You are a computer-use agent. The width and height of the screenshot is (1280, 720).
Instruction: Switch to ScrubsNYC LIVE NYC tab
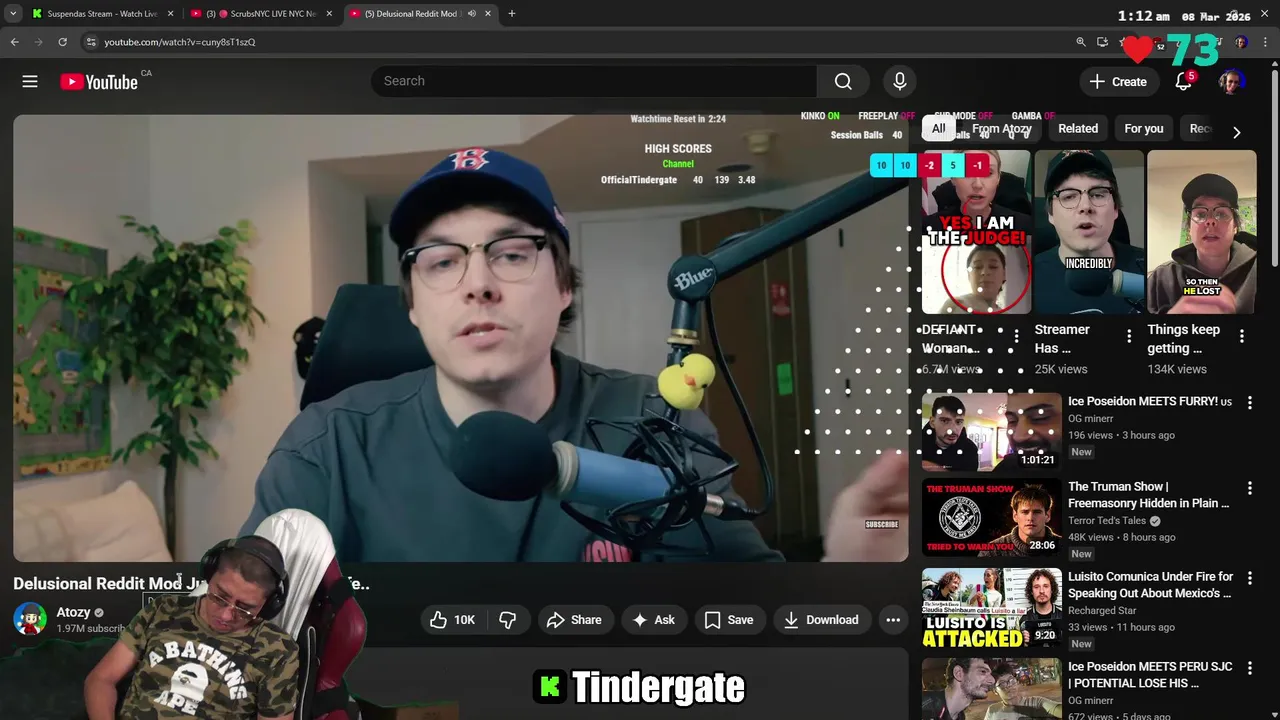[x=263, y=14]
